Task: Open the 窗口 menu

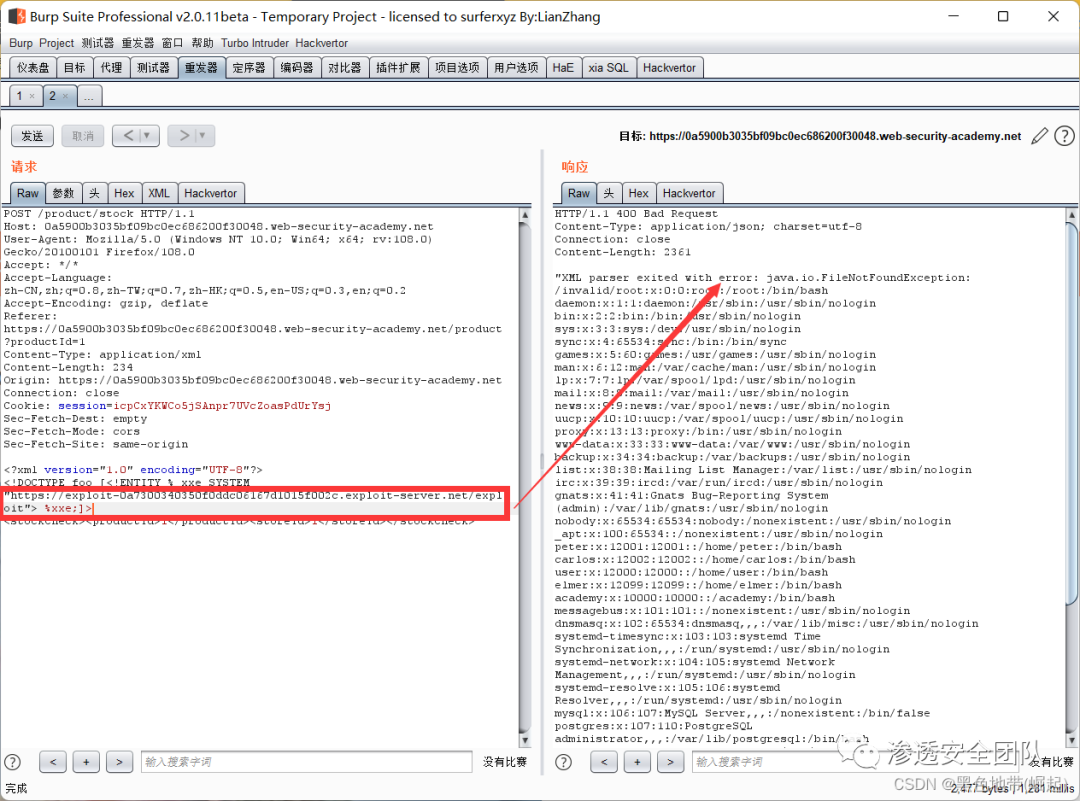Action: coord(172,43)
